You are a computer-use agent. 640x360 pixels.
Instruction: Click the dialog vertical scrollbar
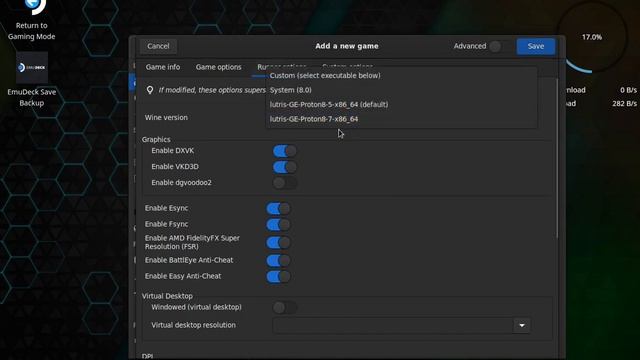557,157
